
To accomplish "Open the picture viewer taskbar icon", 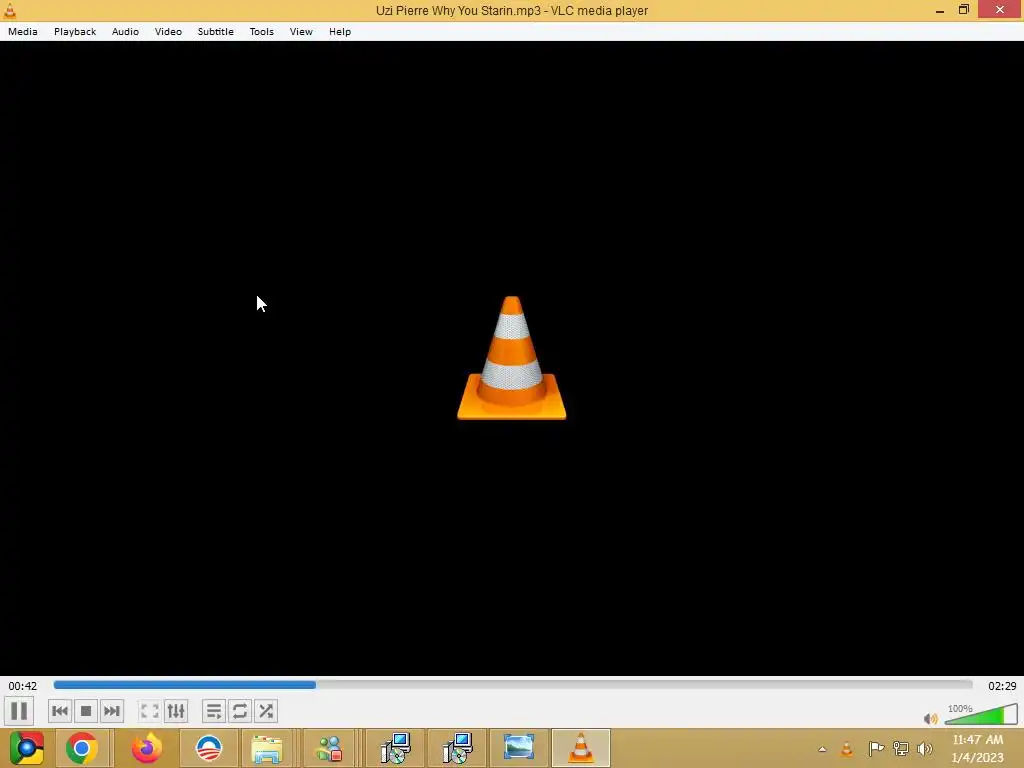I will 519,748.
